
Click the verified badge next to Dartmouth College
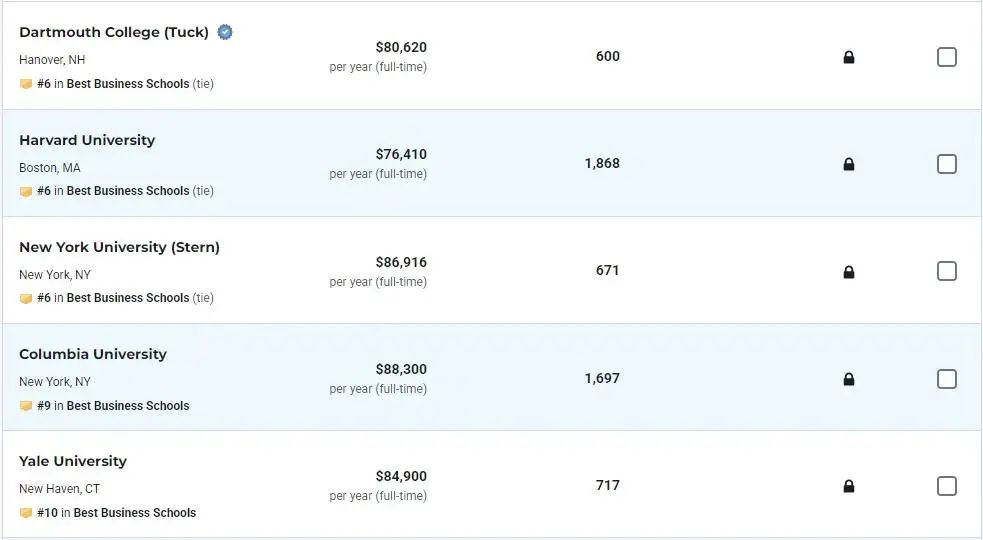(225, 32)
